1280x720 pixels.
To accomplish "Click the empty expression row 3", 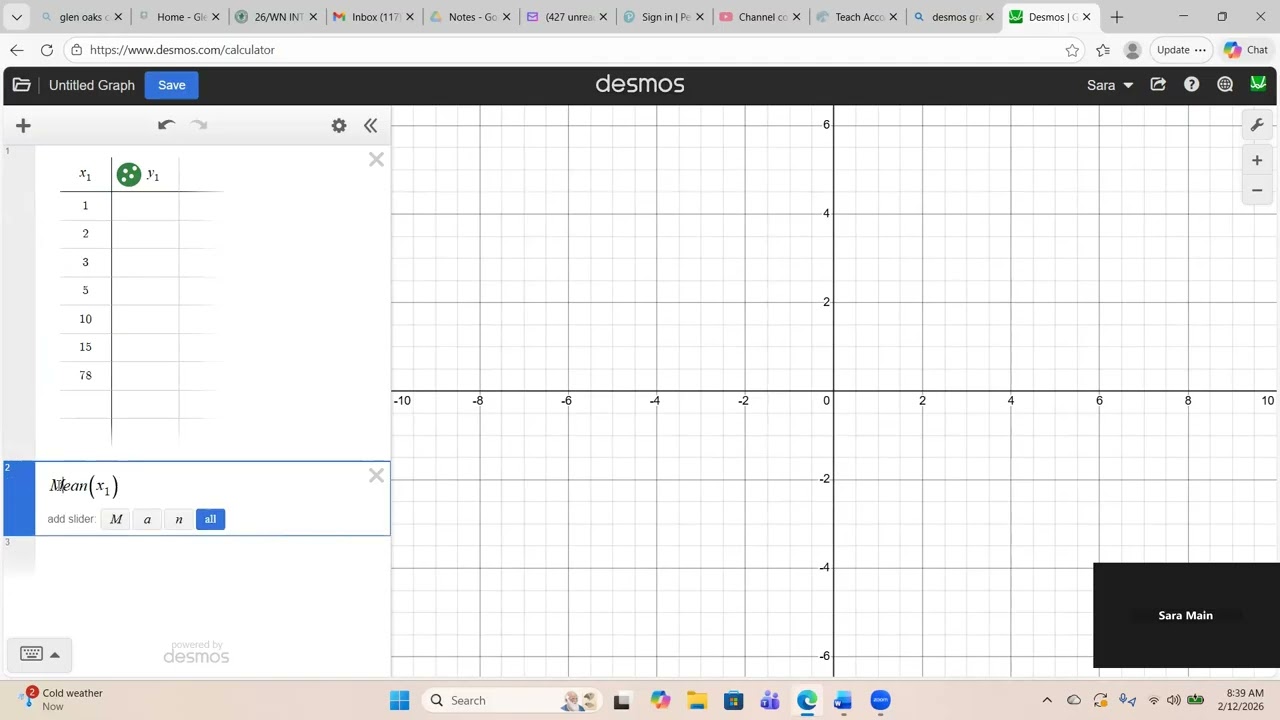I will [x=212, y=558].
